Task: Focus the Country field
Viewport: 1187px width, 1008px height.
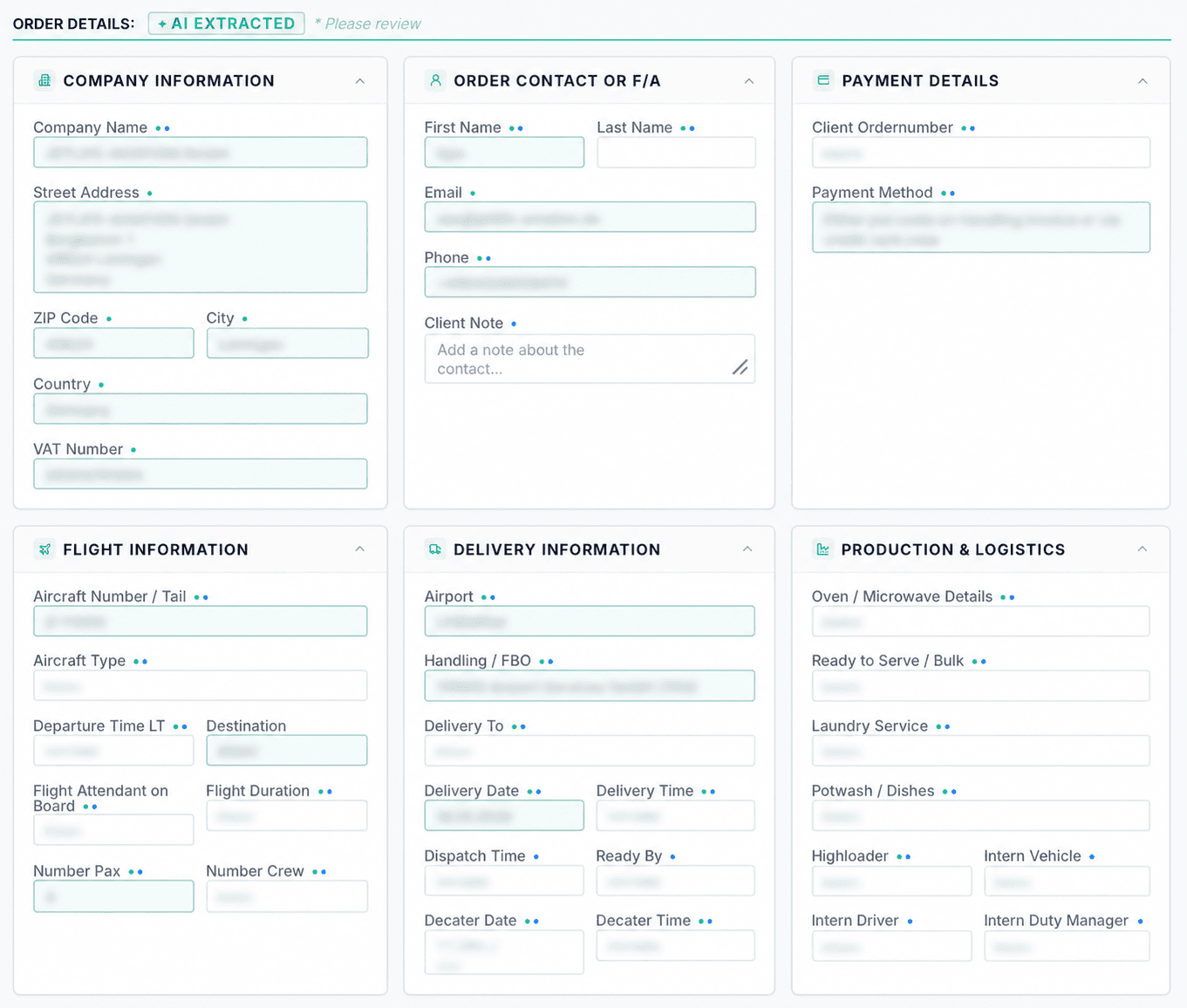Action: pyautogui.click(x=201, y=409)
